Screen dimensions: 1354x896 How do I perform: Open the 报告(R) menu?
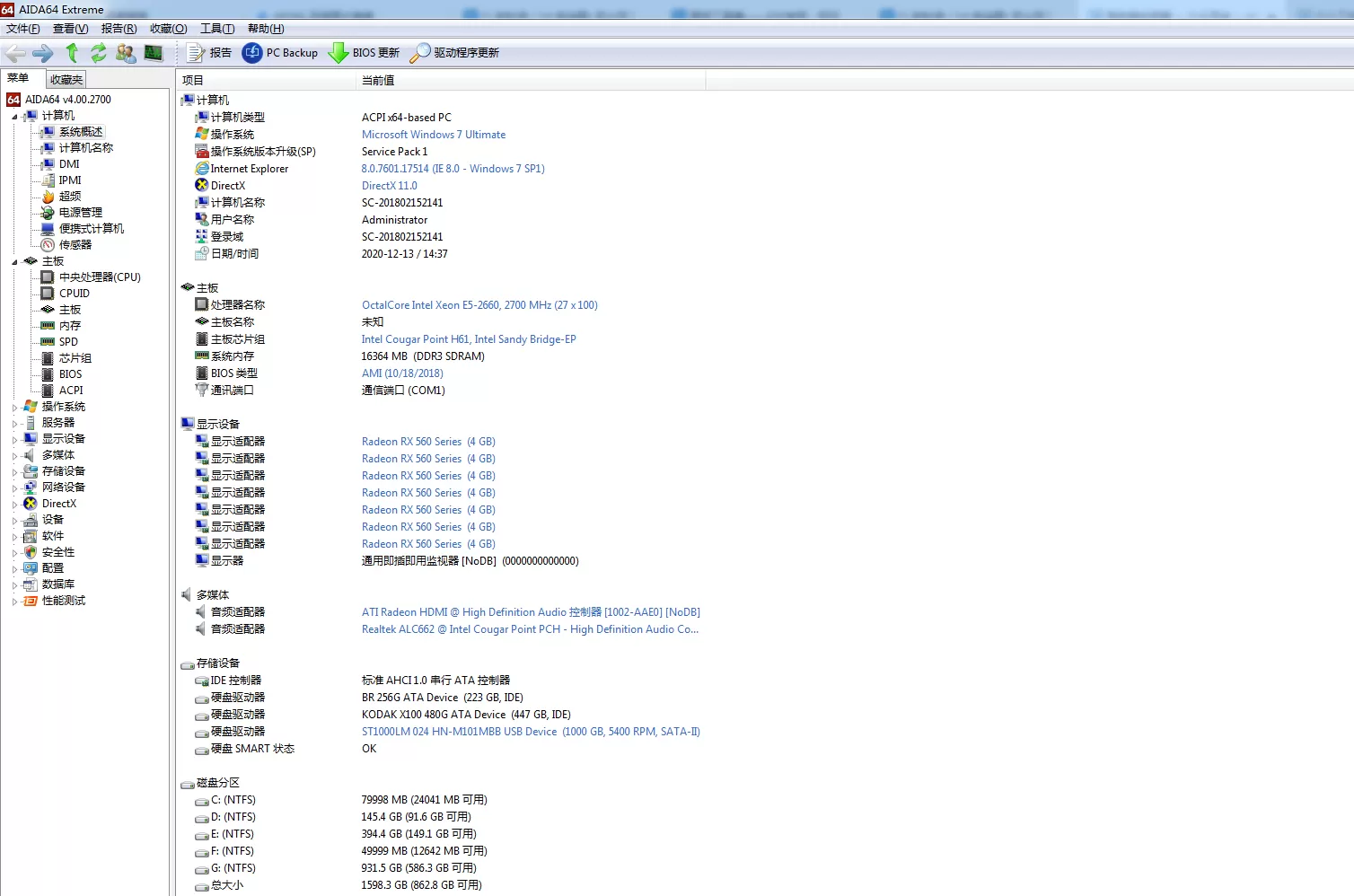coord(119,29)
